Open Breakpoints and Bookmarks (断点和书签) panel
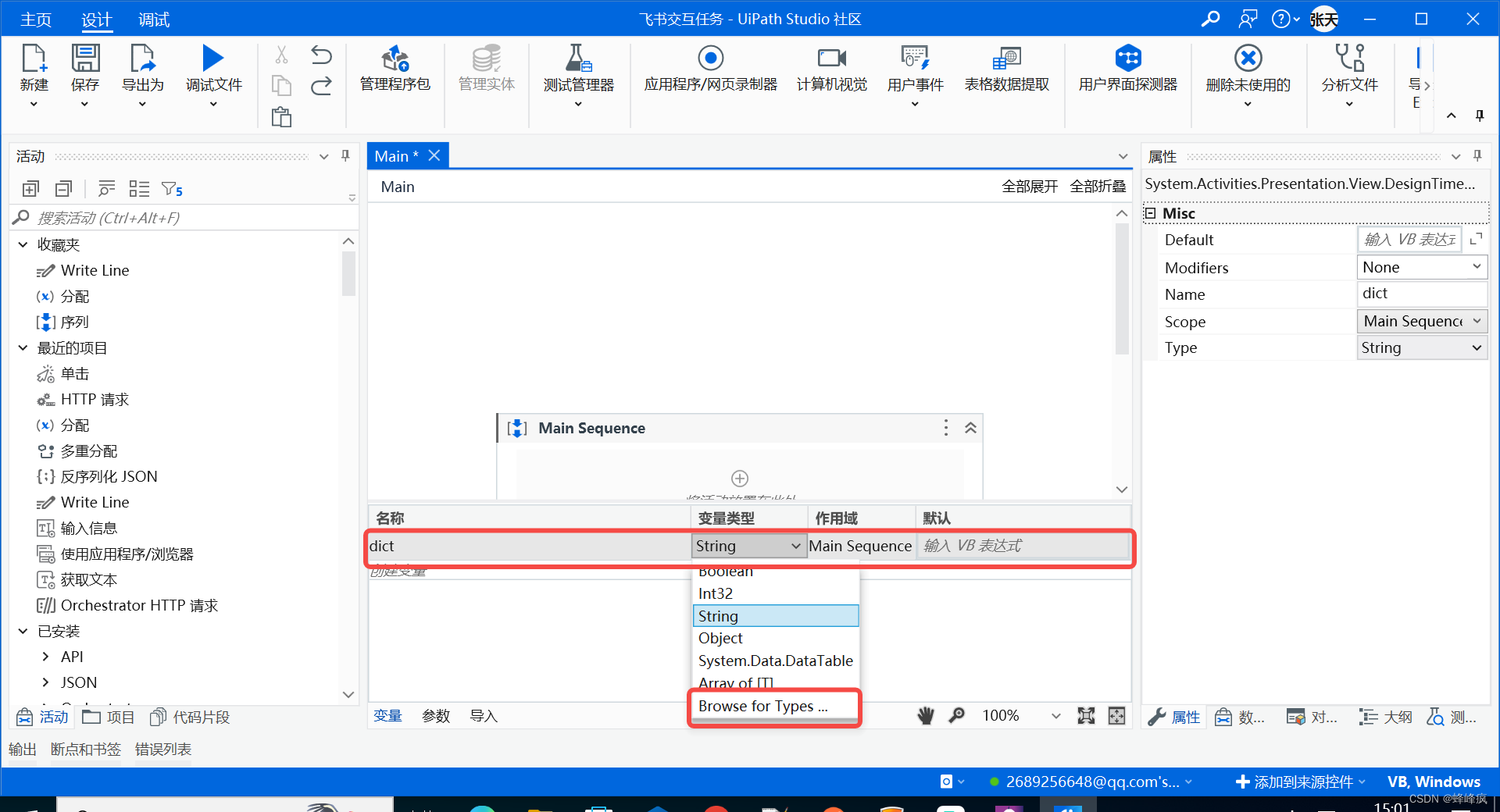Screen dimensions: 1500x812 (86, 749)
